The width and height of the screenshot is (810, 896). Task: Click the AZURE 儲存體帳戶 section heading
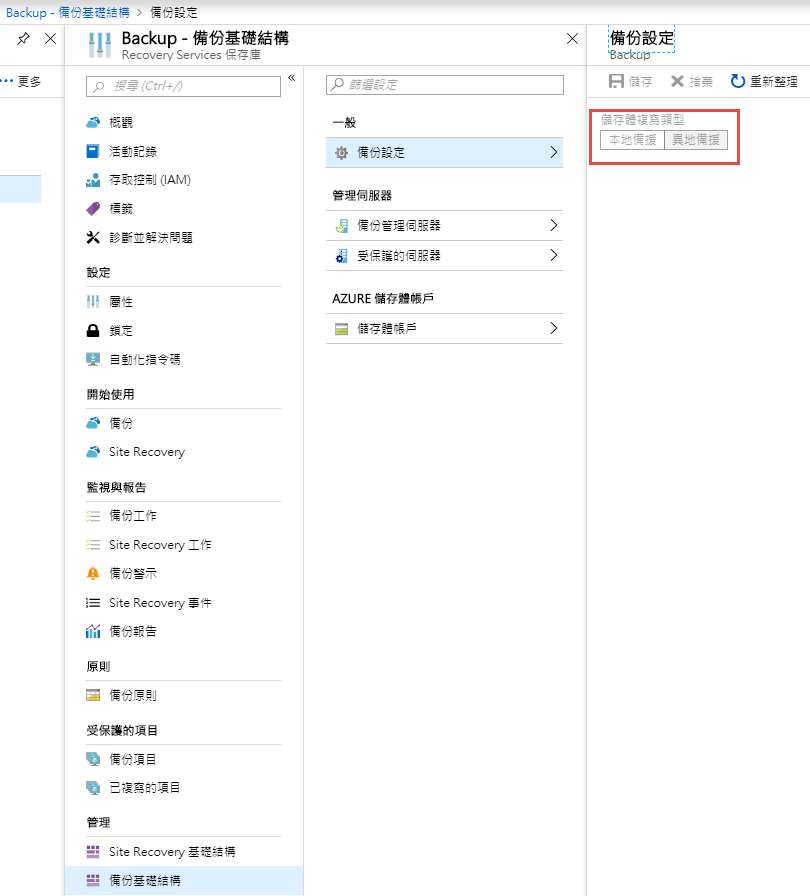coord(383,298)
